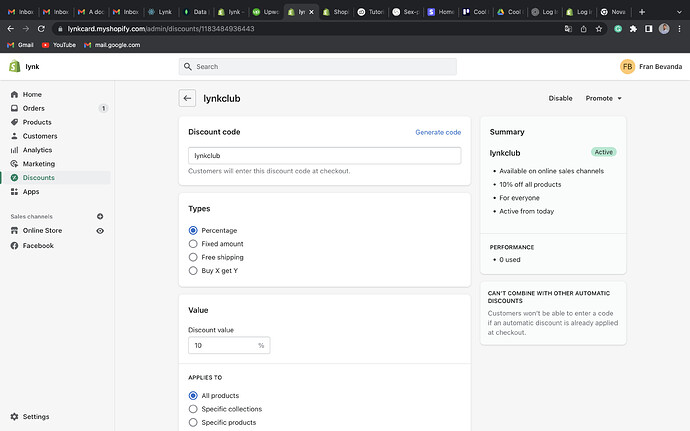Open Home from the sidebar
The width and height of the screenshot is (690, 431).
click(32, 94)
